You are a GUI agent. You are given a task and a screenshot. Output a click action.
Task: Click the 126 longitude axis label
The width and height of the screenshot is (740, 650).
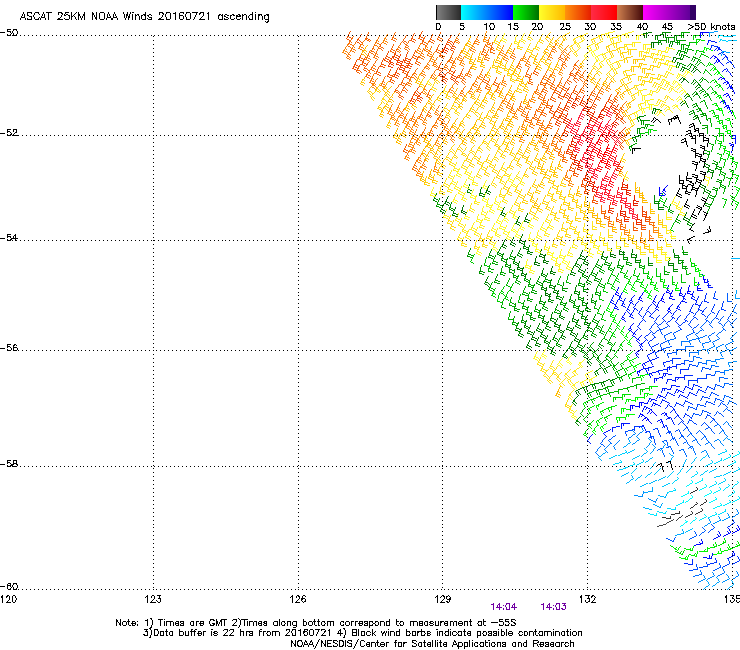pos(298,599)
